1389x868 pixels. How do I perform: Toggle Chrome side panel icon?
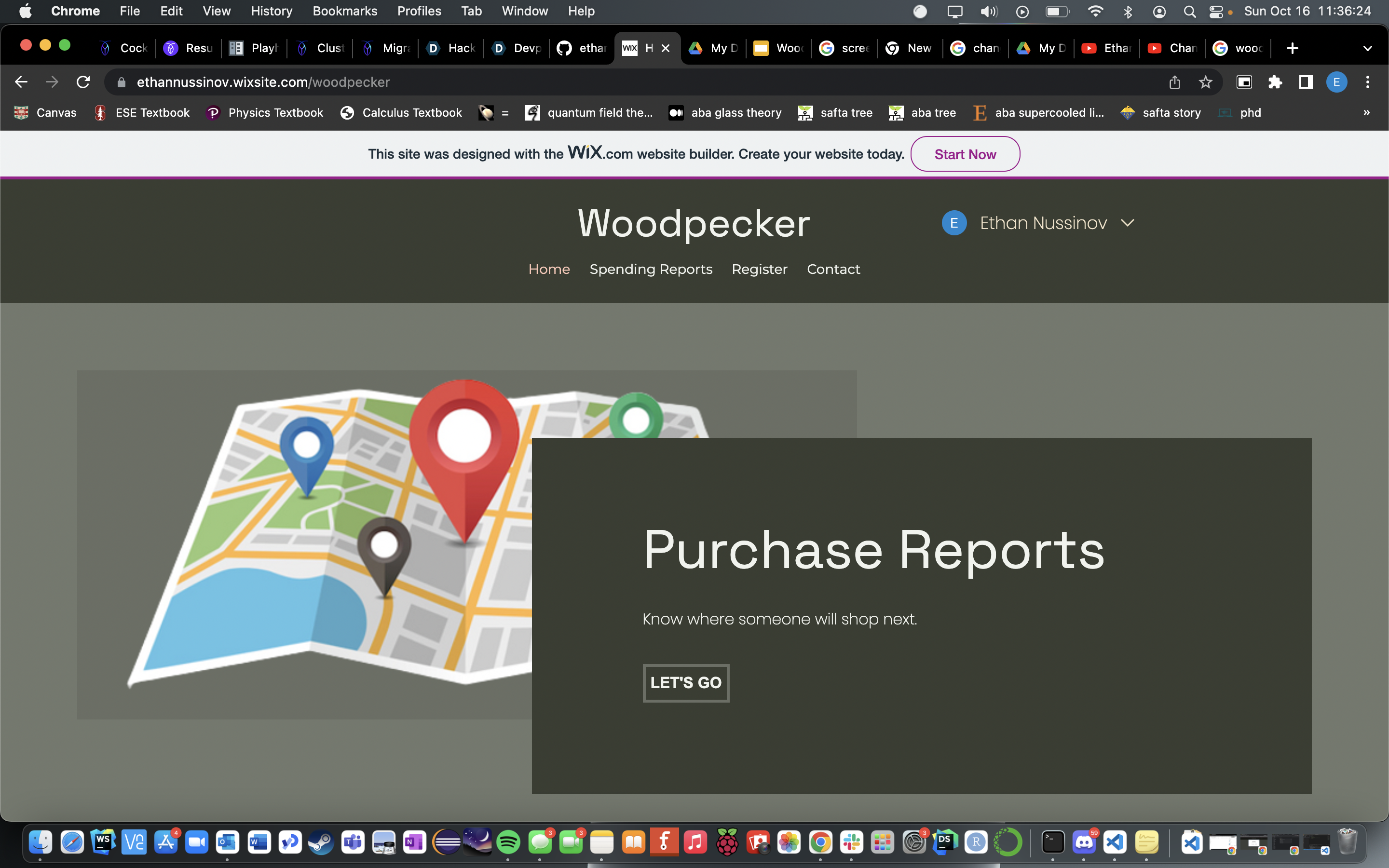(x=1305, y=82)
